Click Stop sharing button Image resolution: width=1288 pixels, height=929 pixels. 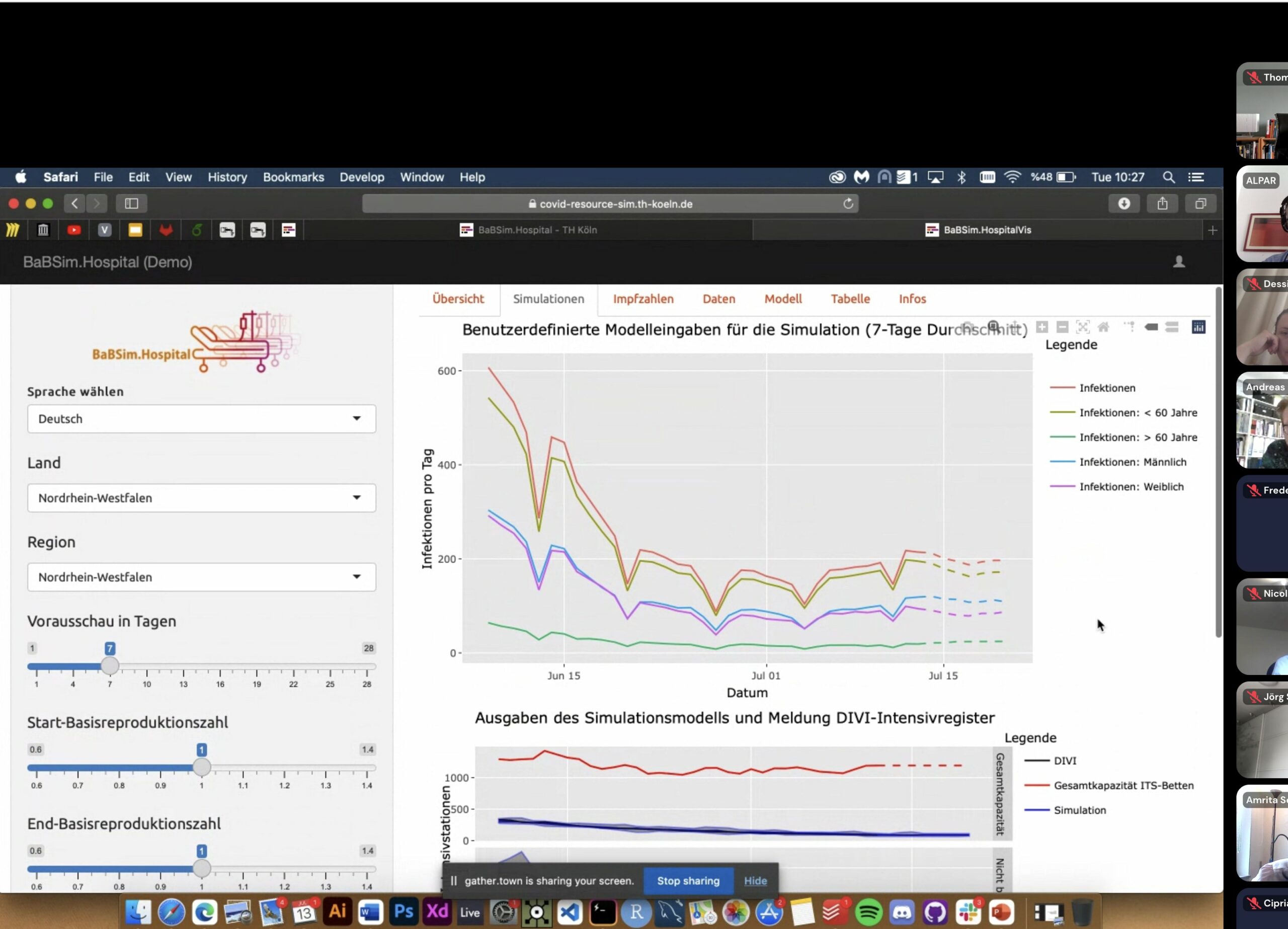688,881
